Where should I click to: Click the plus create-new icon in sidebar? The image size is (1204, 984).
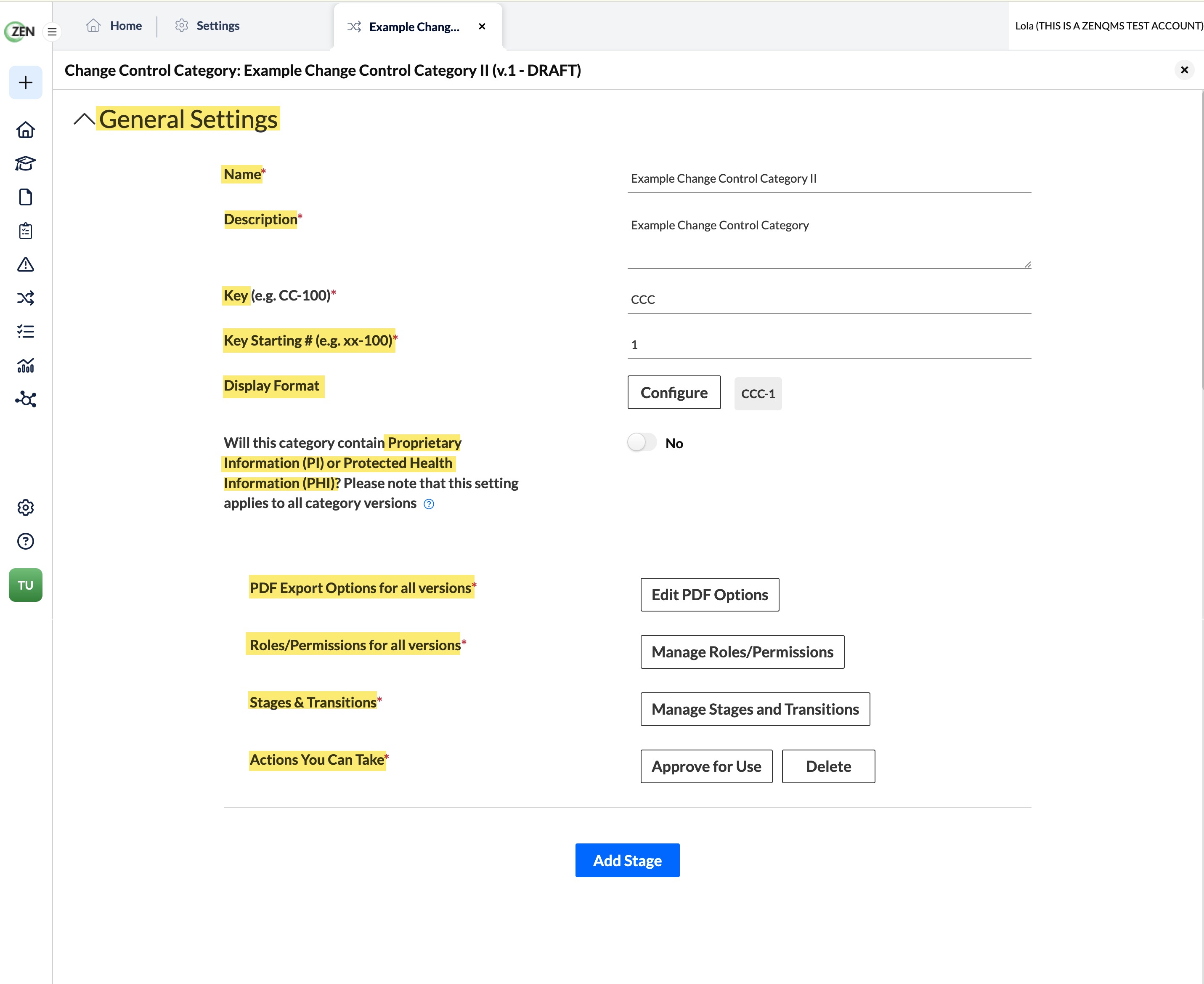[x=26, y=83]
